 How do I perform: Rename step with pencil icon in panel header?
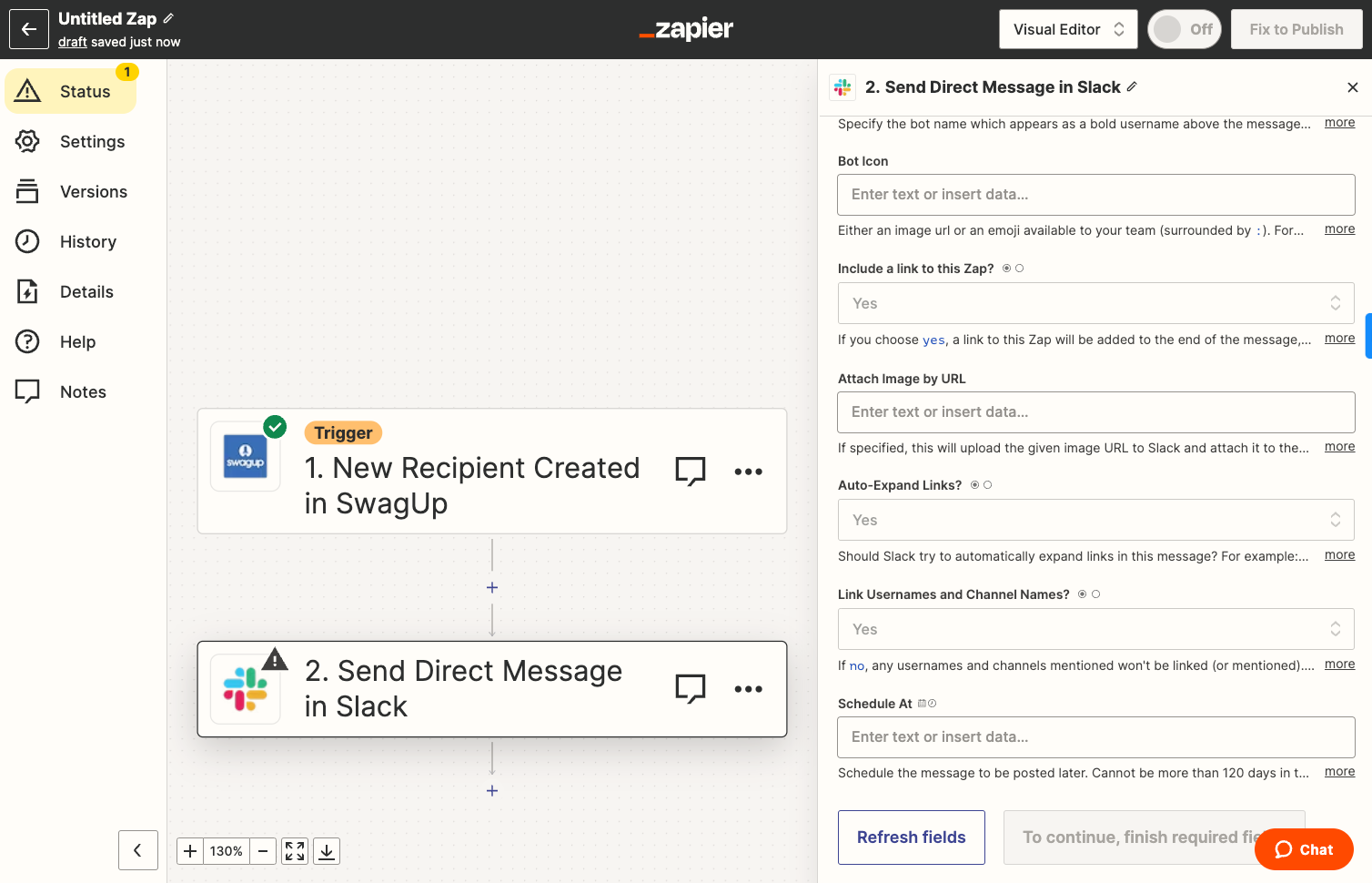point(1132,86)
